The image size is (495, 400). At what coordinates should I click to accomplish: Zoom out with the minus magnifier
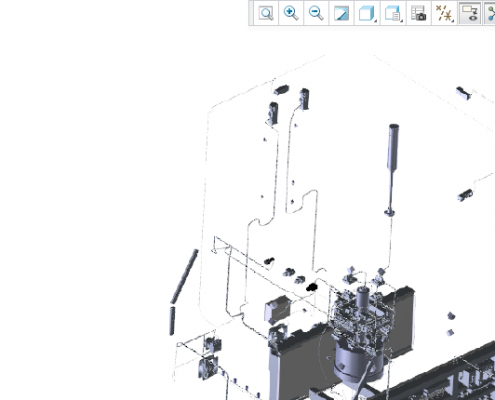point(316,13)
